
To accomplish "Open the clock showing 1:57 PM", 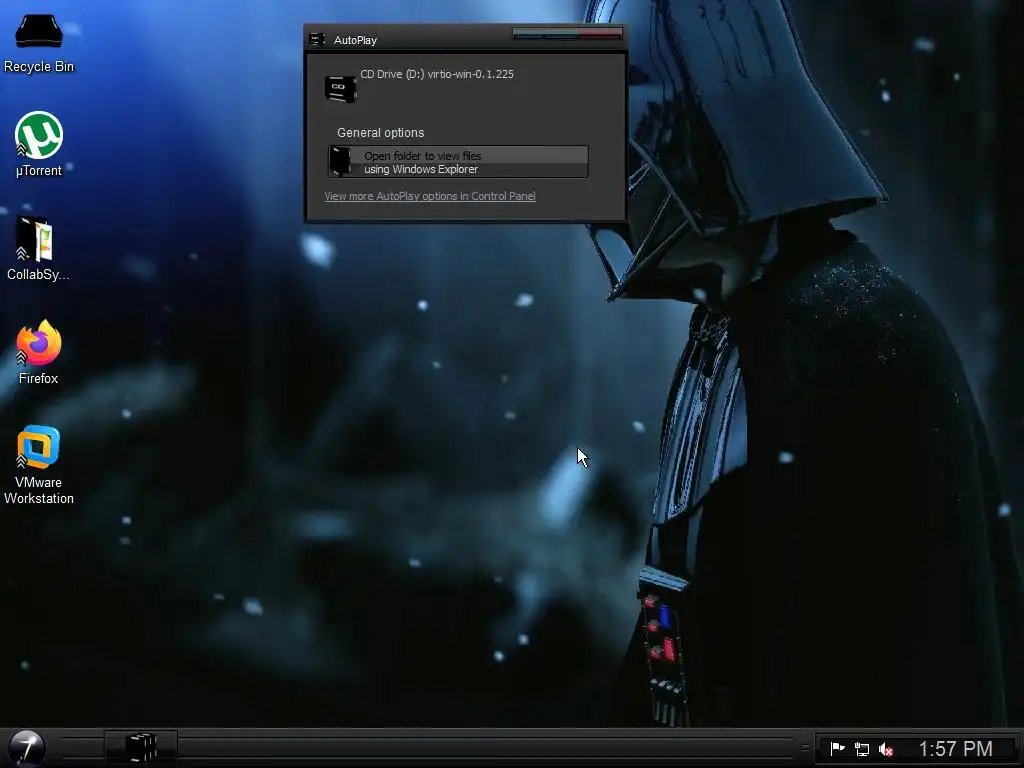I will click(955, 748).
